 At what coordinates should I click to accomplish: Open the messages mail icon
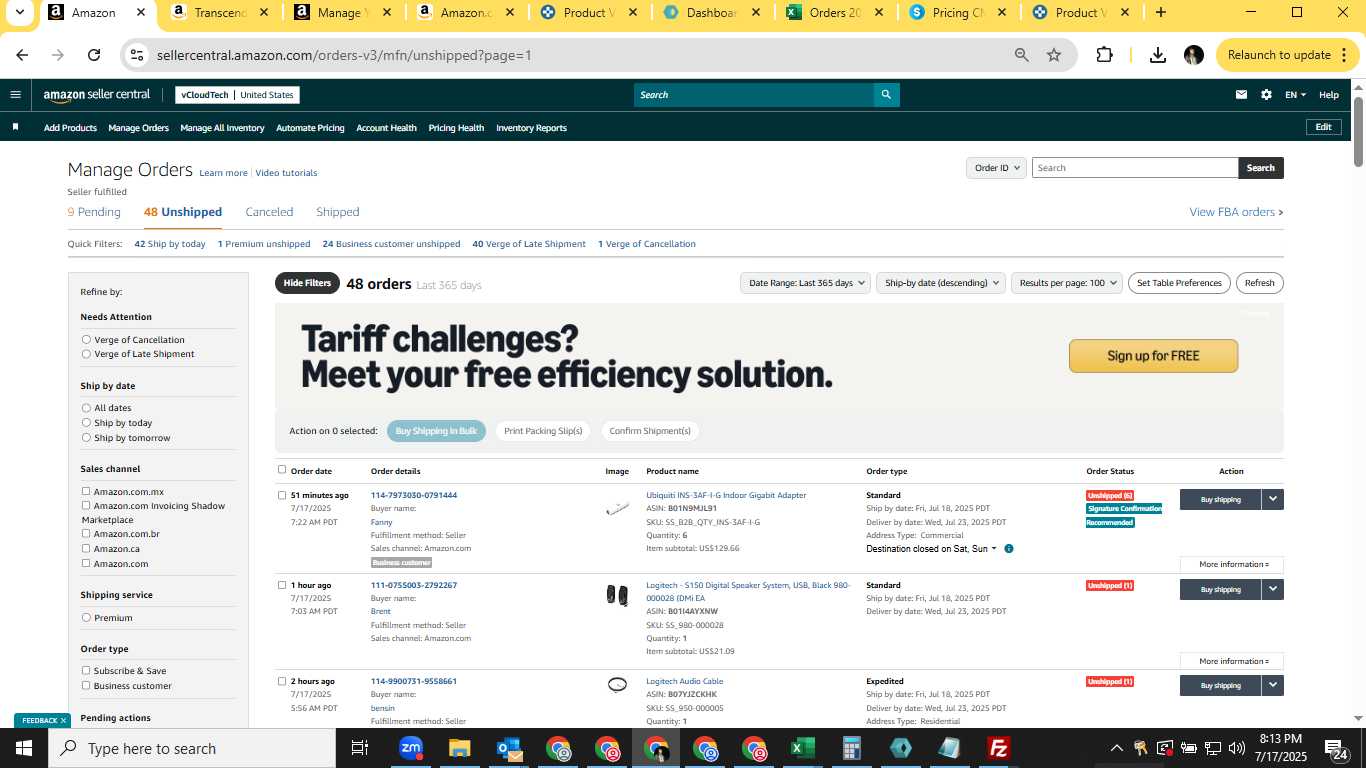point(1241,95)
